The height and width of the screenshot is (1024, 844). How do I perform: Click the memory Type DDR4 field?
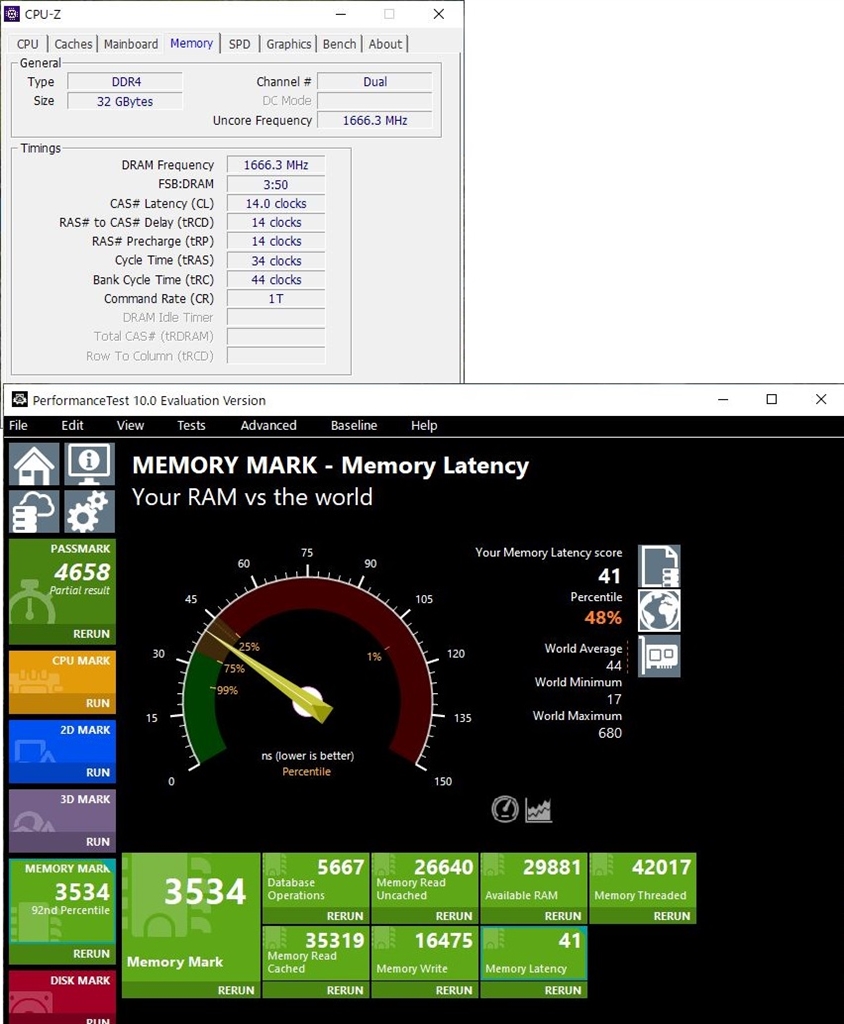click(125, 82)
